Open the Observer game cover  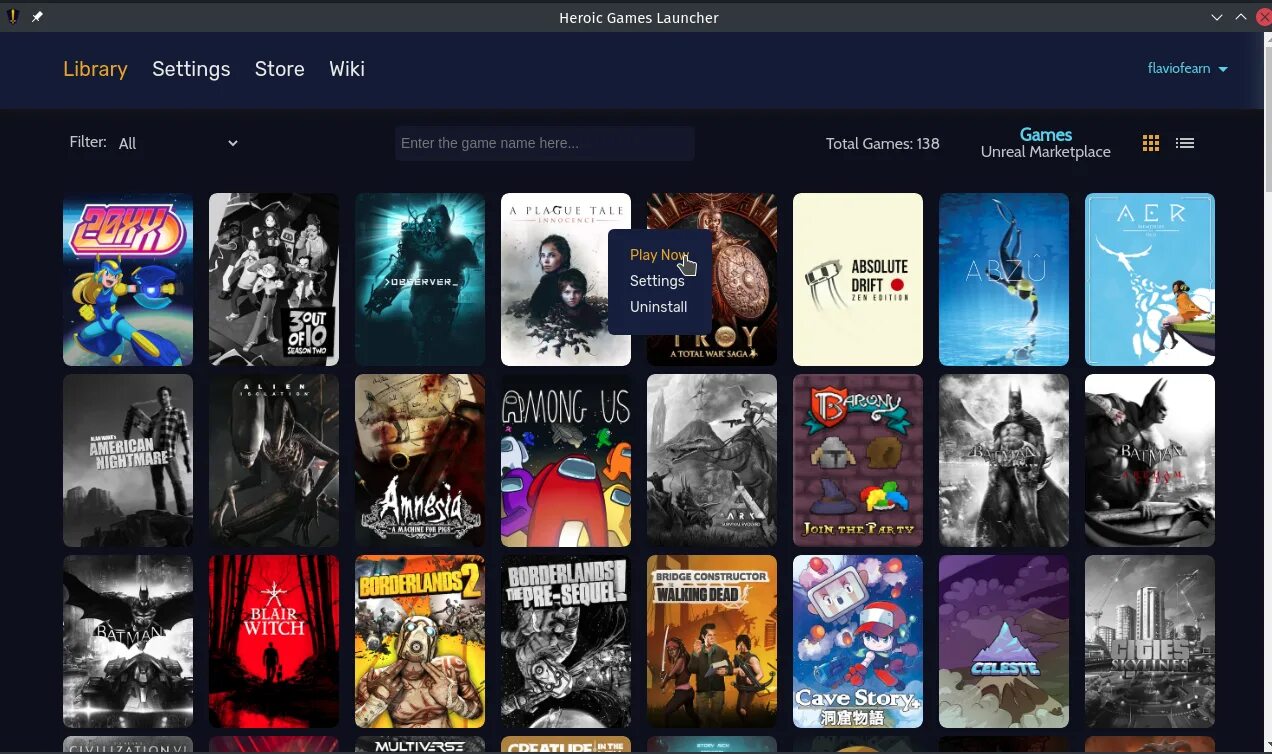point(420,279)
